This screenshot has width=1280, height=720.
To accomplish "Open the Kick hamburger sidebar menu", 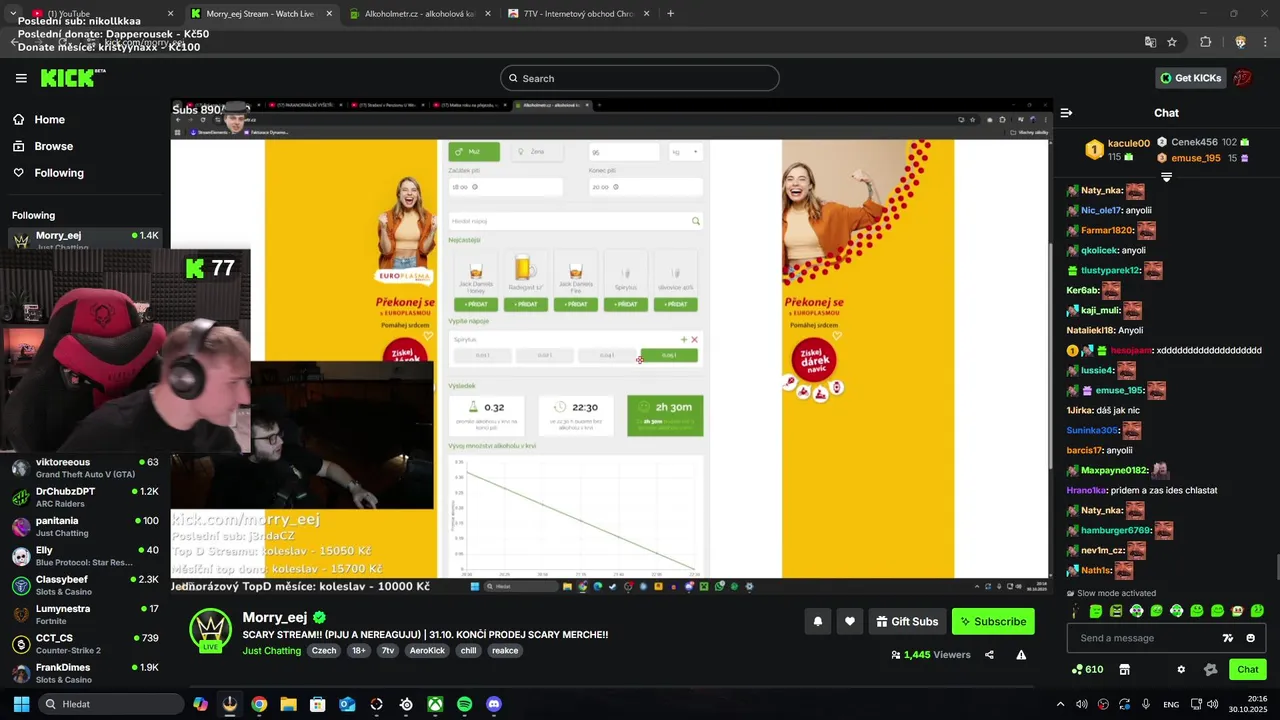I will 21,78.
